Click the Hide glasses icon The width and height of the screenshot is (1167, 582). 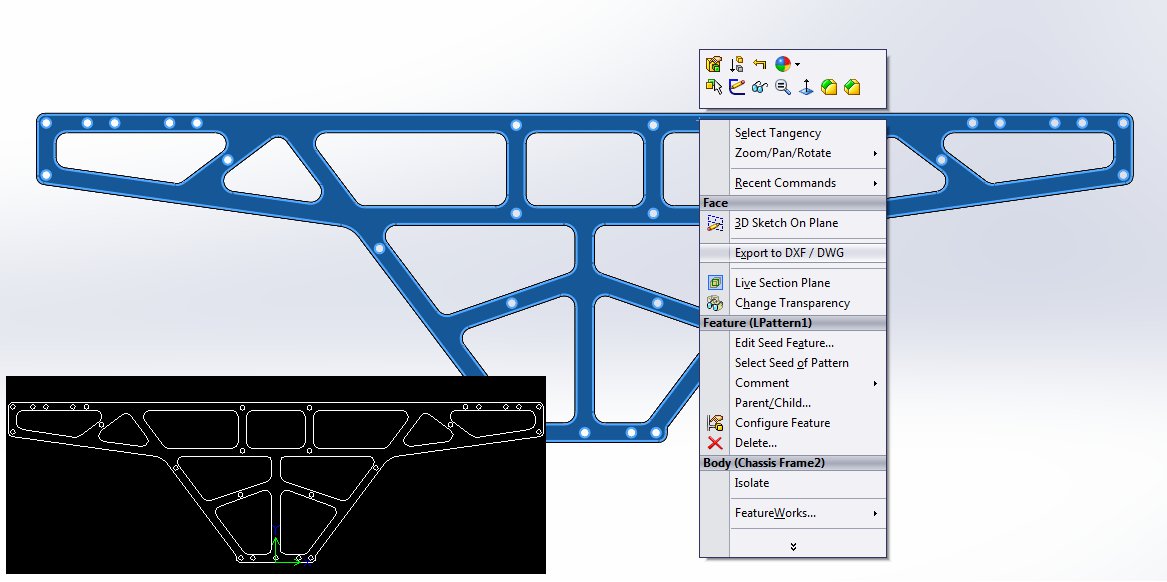tap(760, 87)
